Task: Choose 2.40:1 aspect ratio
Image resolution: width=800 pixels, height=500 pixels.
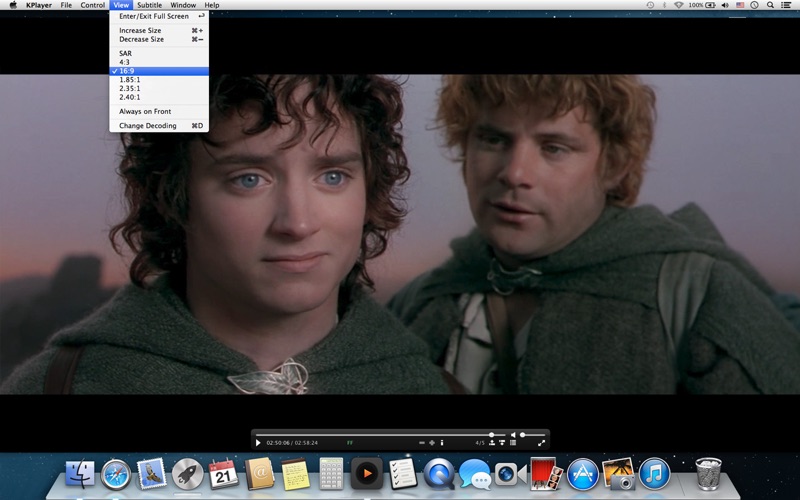Action: click(x=159, y=97)
